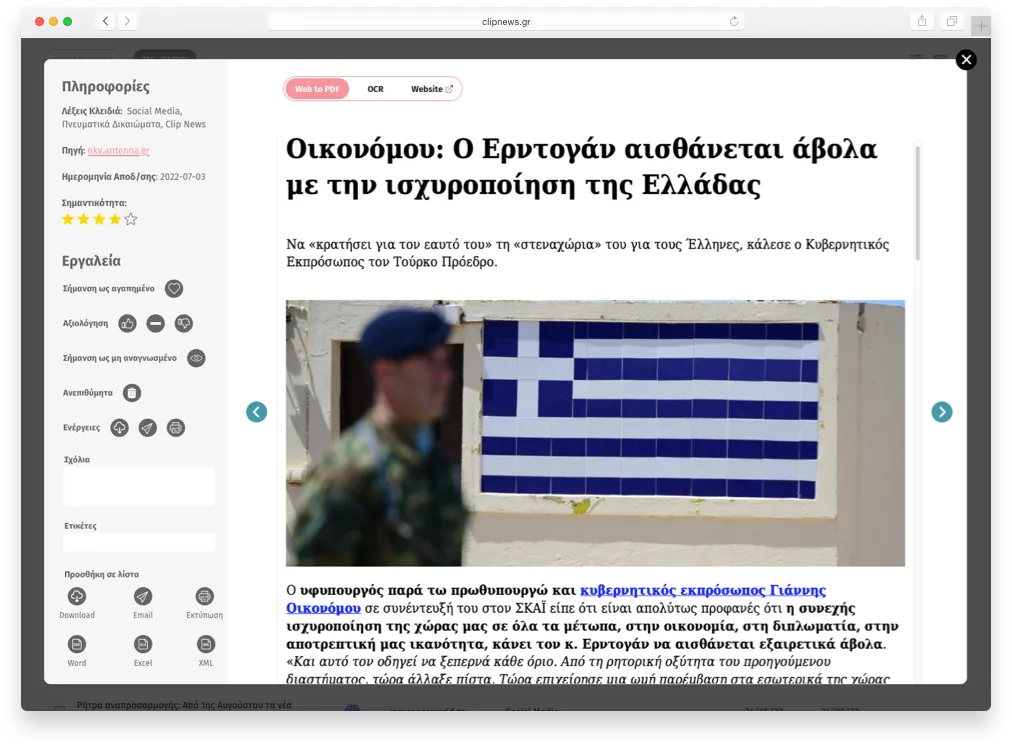Rate article with thumbs down icon
The width and height of the screenshot is (1012, 746).
coord(184,323)
